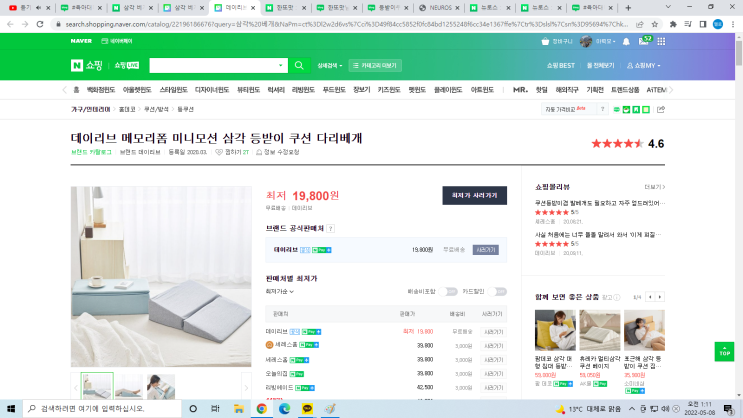This screenshot has width=743, height=418.
Task: Open 더보기 link in 쇼핑몰리뷰
Action: tap(654, 187)
